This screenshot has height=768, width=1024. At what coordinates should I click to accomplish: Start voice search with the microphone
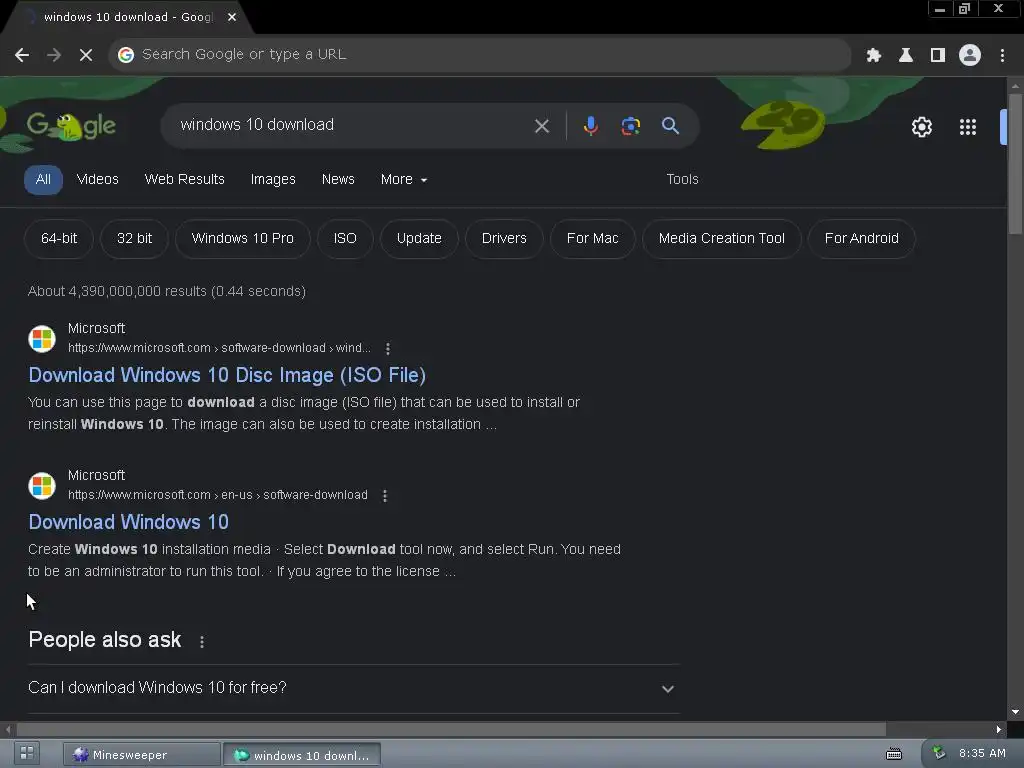590,125
